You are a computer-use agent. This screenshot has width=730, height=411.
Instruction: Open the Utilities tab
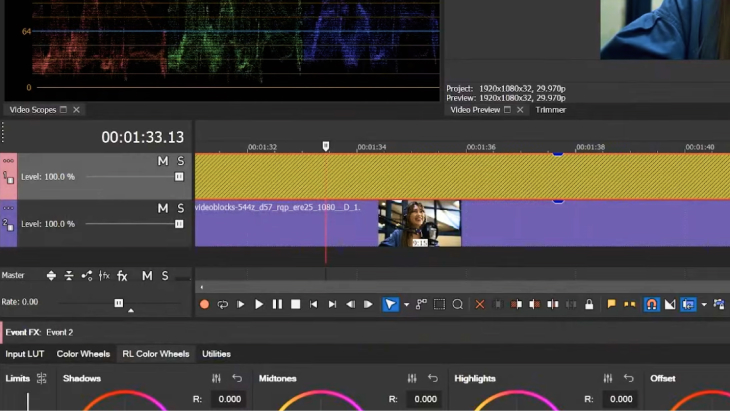click(x=216, y=354)
